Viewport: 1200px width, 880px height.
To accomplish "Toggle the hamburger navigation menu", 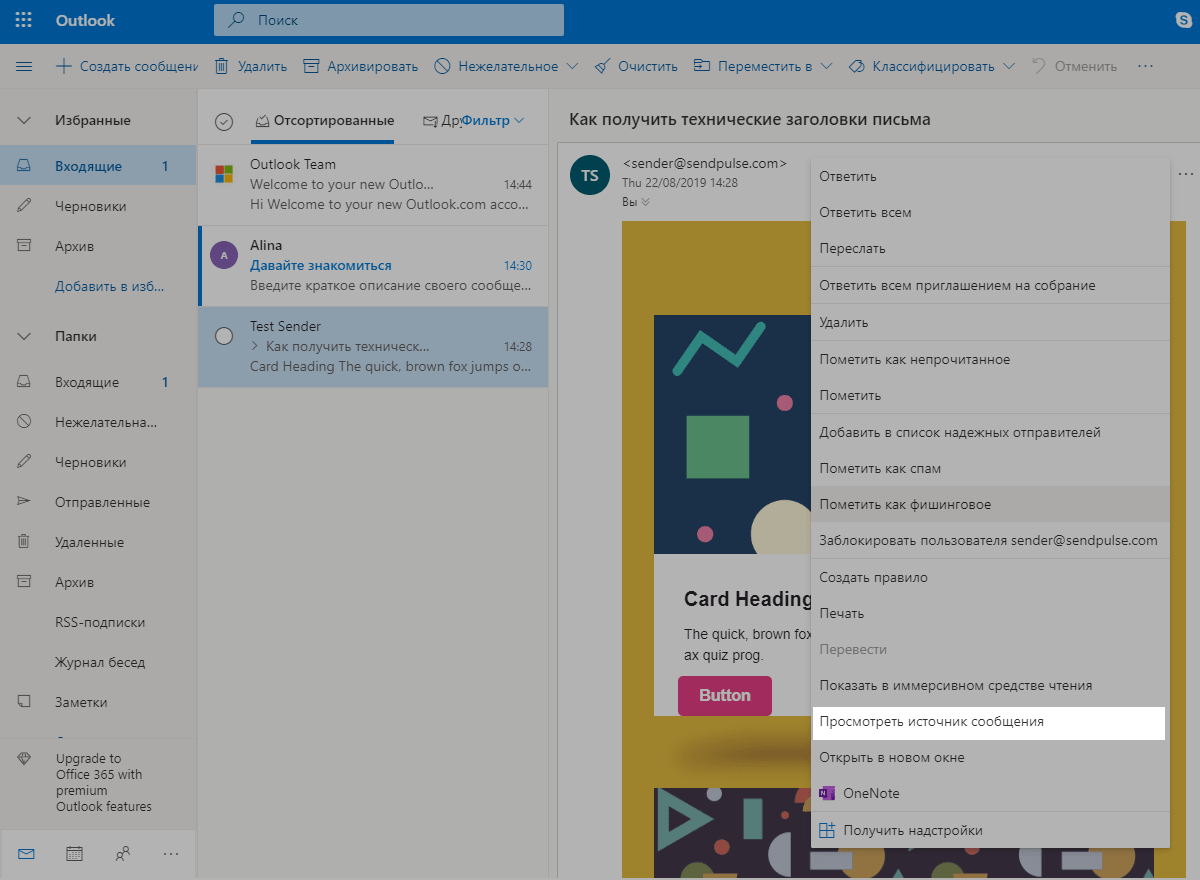I will [25, 66].
